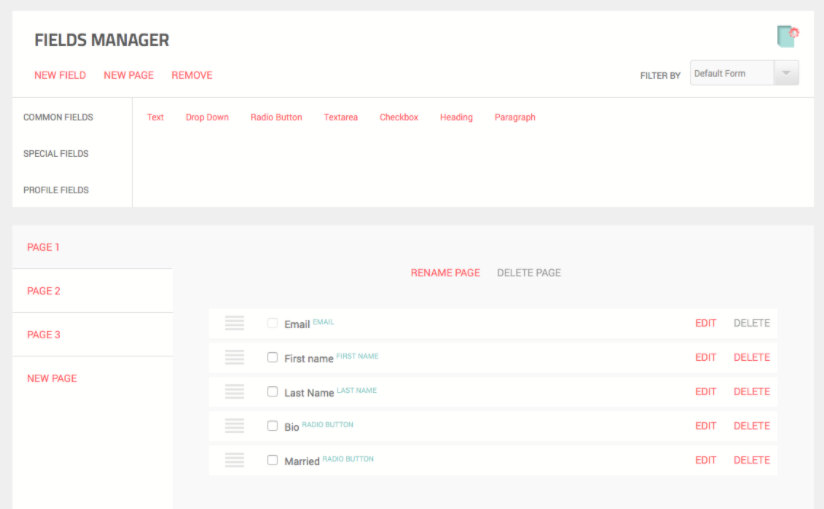Open the Filter By dropdown arrow
Image resolution: width=824 pixels, height=509 pixels.
click(x=786, y=73)
